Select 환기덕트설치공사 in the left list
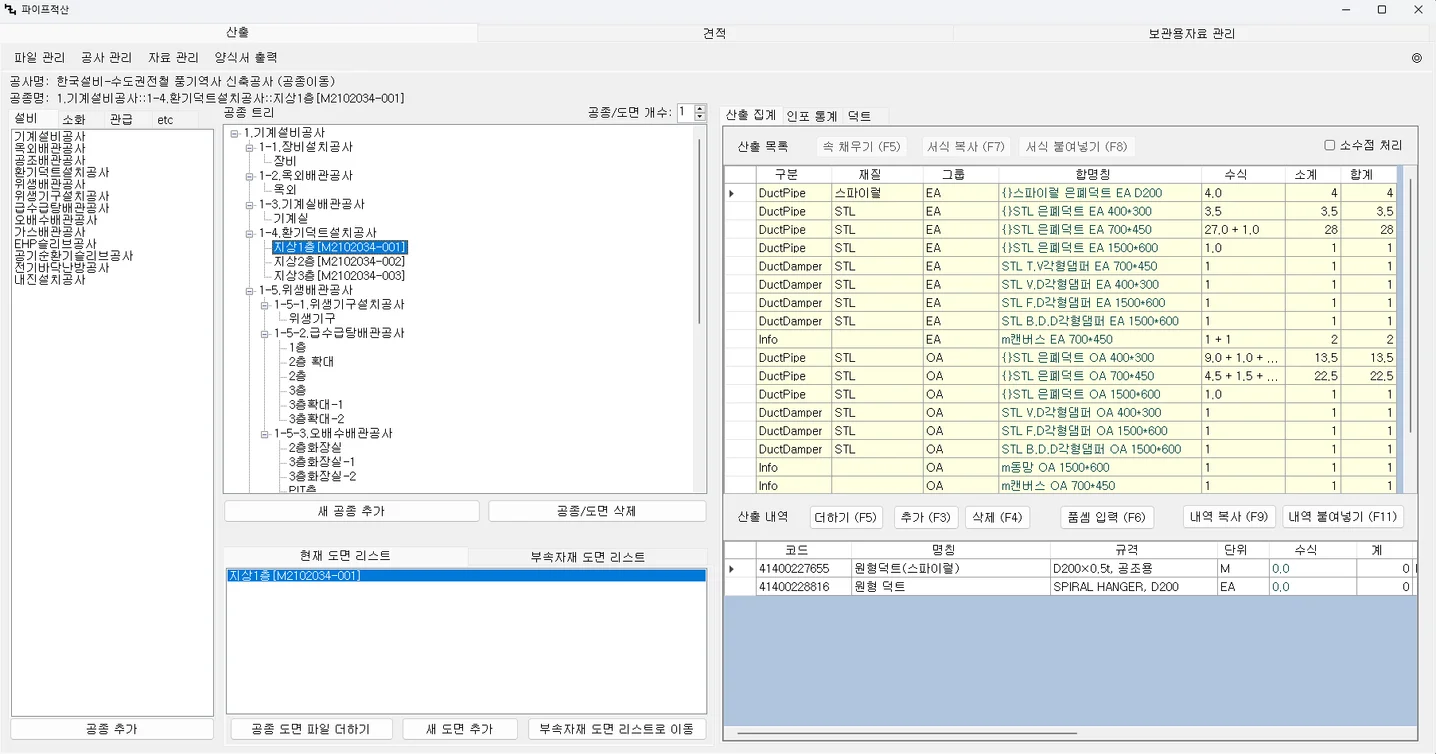The height and width of the screenshot is (754, 1436). [x=61, y=172]
